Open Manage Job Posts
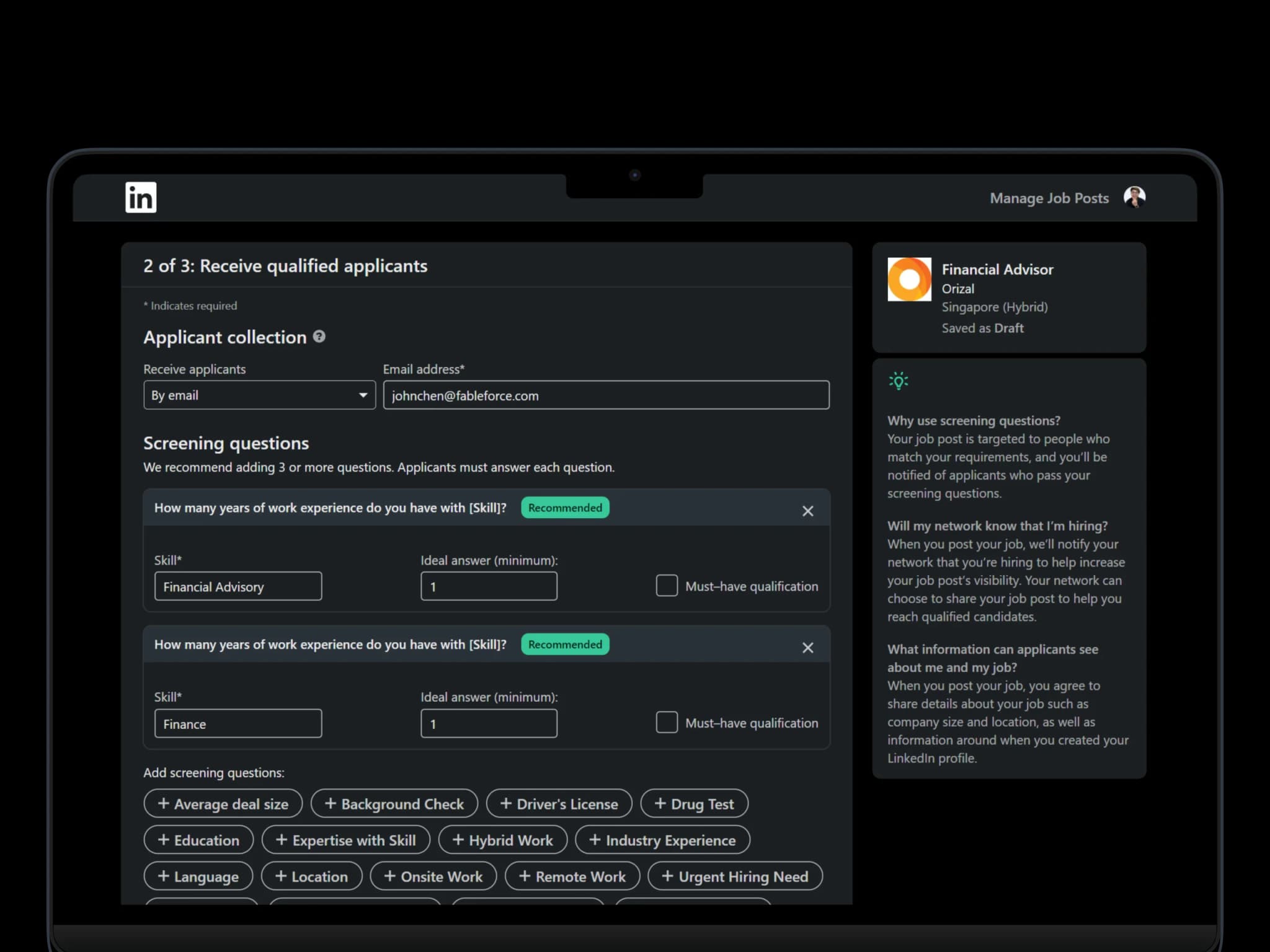The image size is (1270, 952). tap(1049, 198)
